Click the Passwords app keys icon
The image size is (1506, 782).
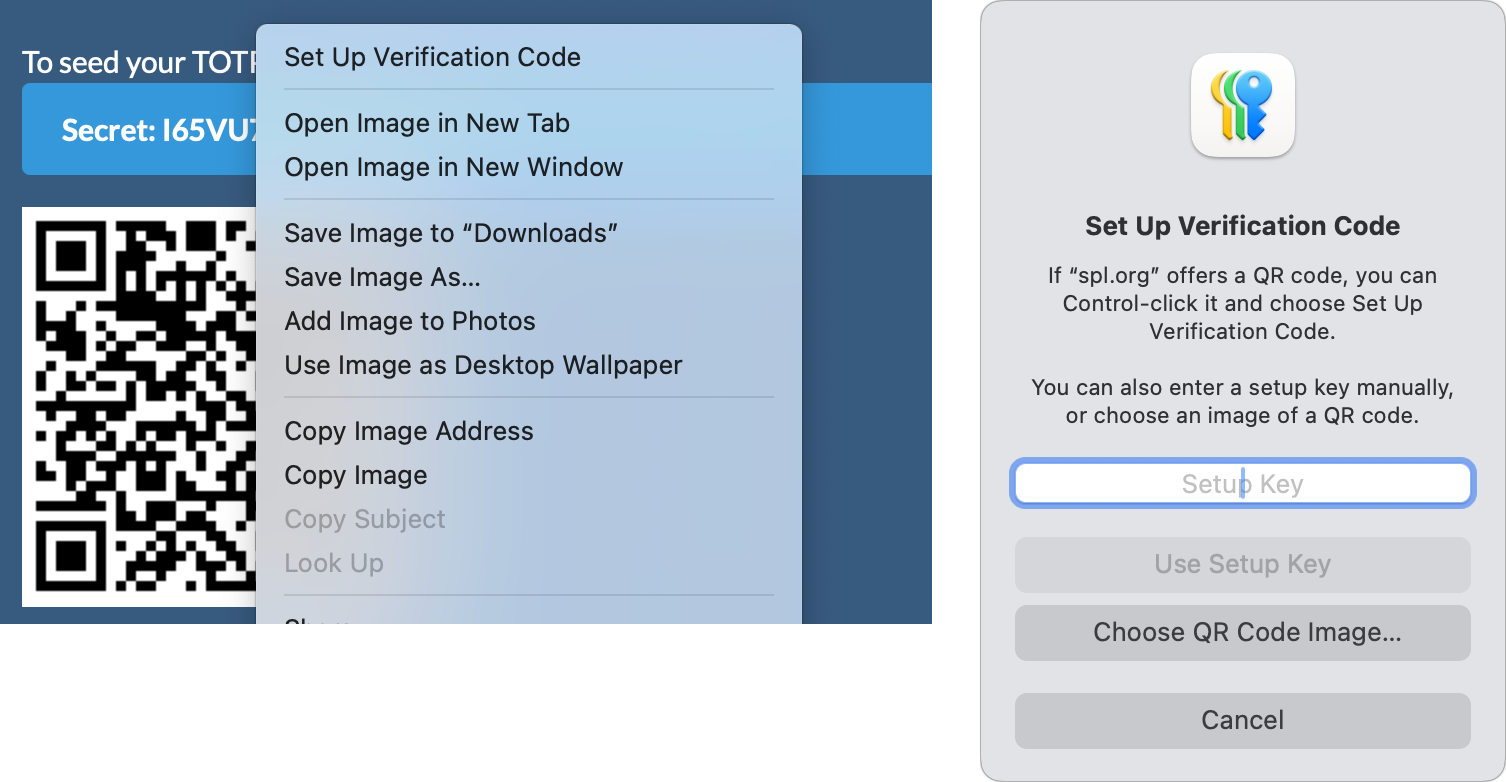tap(1242, 106)
